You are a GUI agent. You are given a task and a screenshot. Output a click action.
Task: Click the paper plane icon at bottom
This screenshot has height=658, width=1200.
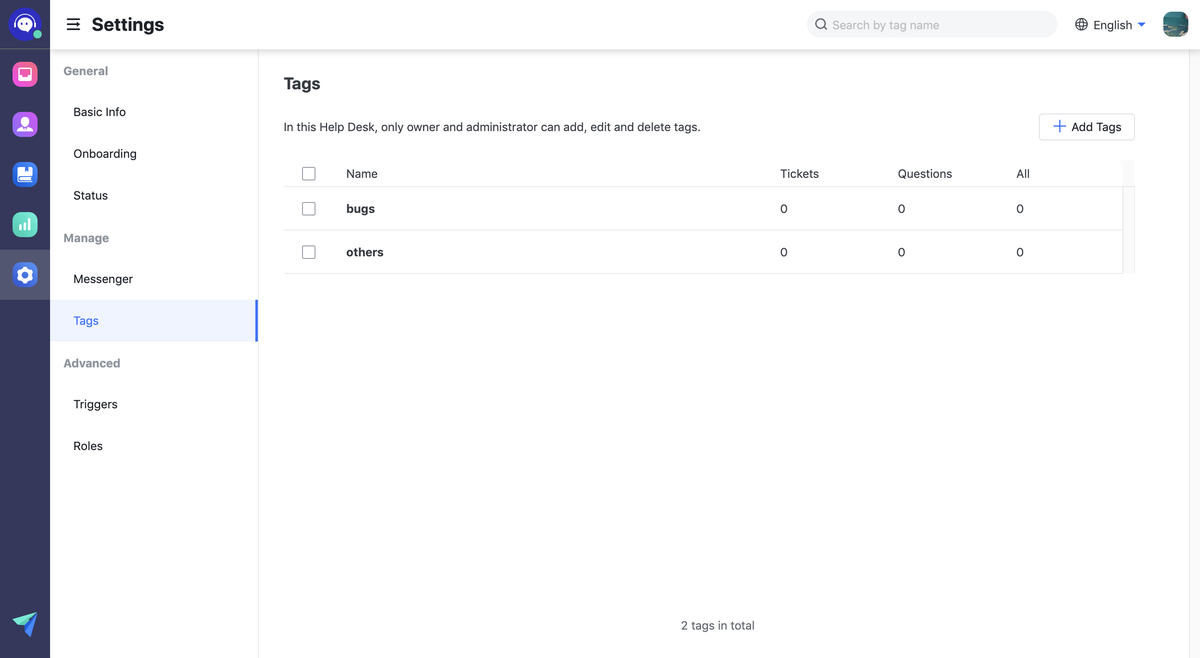[x=25, y=624]
